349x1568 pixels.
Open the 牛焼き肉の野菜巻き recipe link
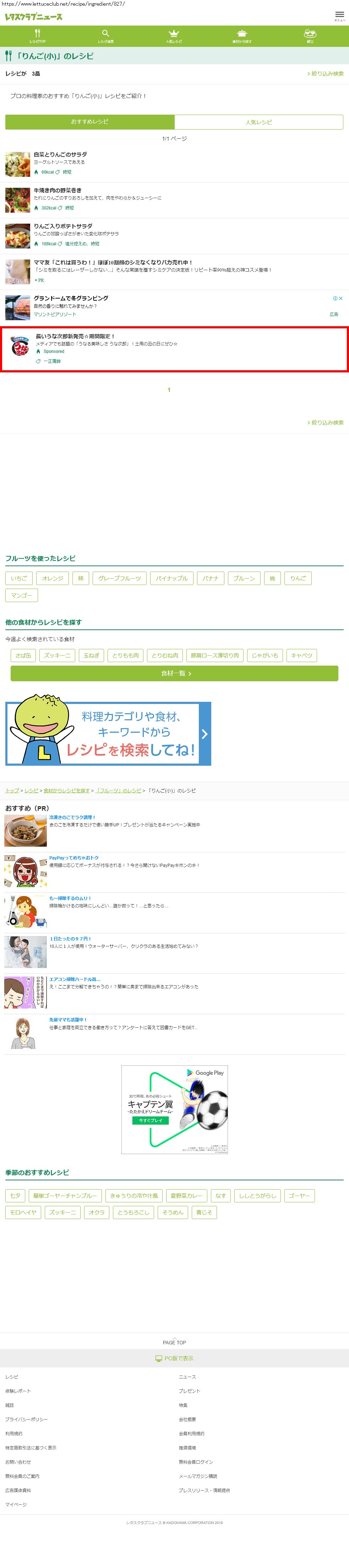tap(57, 191)
